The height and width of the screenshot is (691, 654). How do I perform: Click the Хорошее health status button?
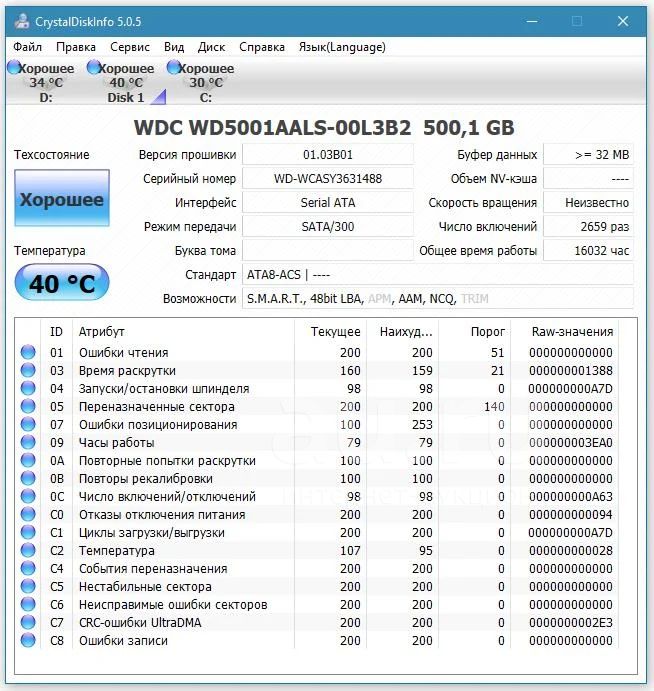(x=62, y=198)
